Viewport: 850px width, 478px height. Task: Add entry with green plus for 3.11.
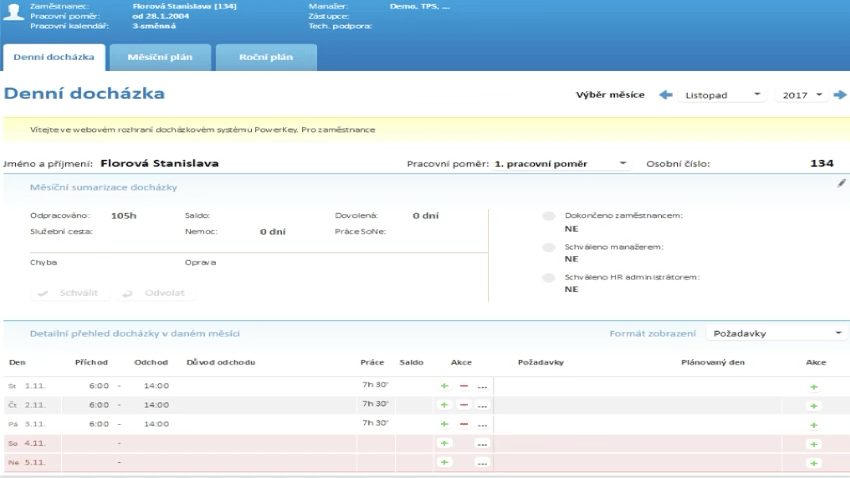[x=445, y=424]
